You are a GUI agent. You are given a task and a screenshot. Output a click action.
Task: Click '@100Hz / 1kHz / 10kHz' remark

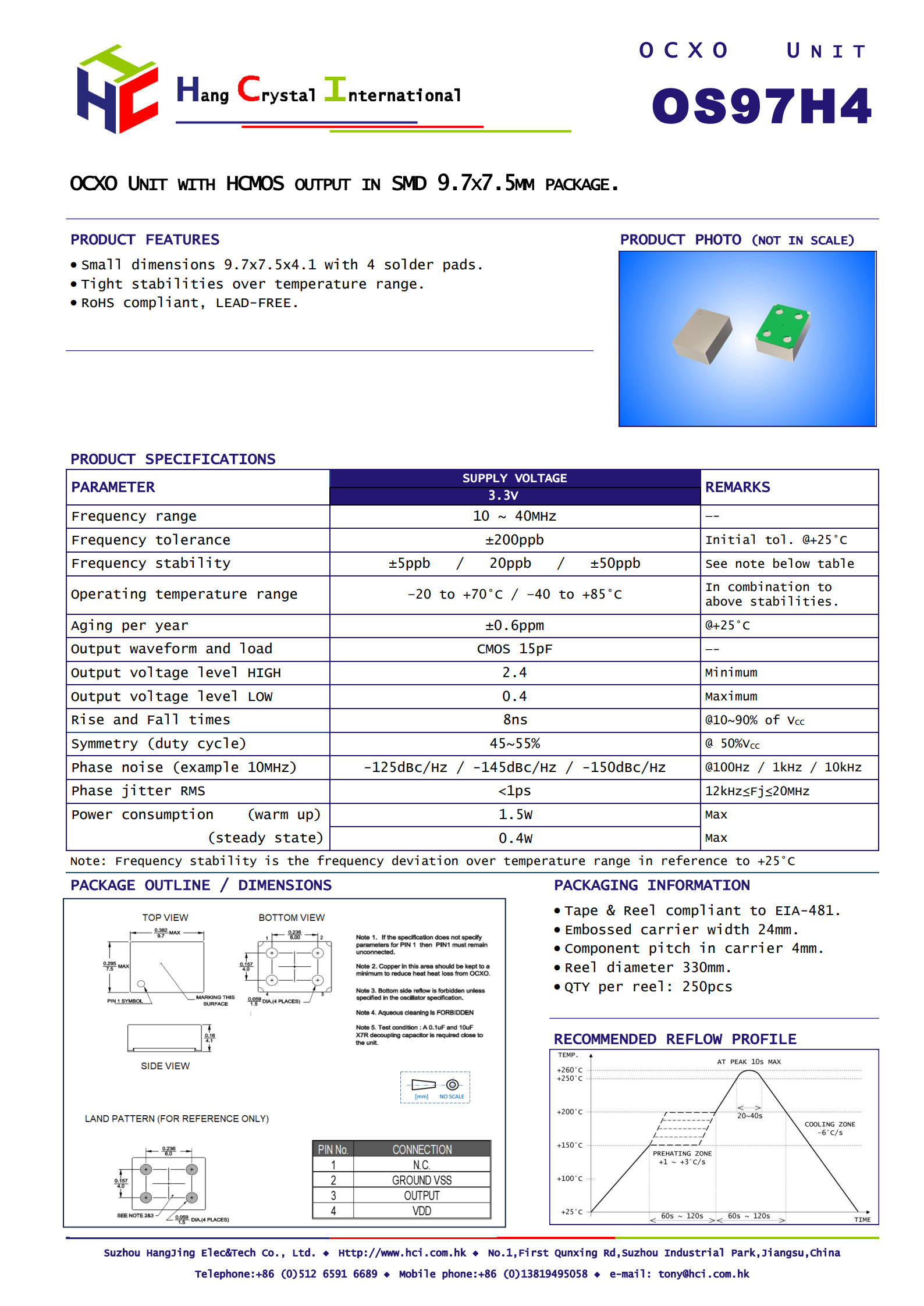(783, 767)
